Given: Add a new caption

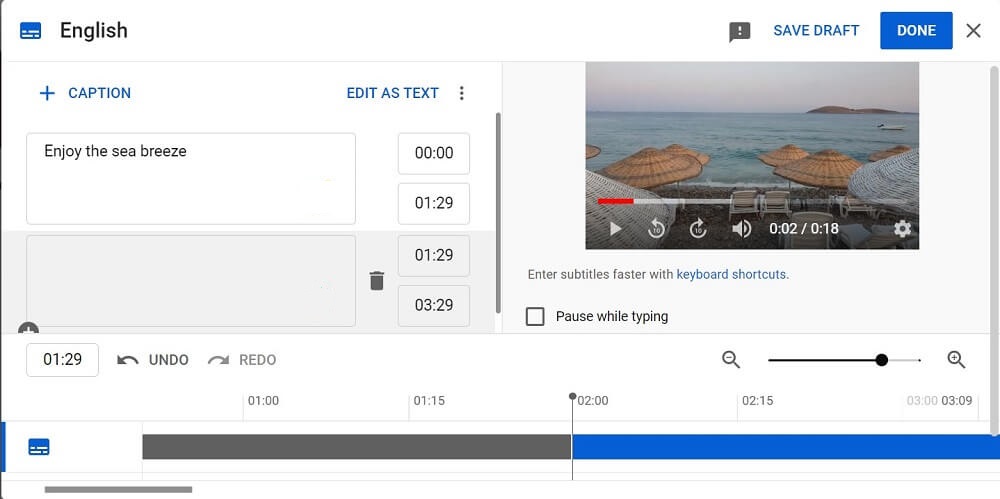Looking at the screenshot, I should pos(85,93).
